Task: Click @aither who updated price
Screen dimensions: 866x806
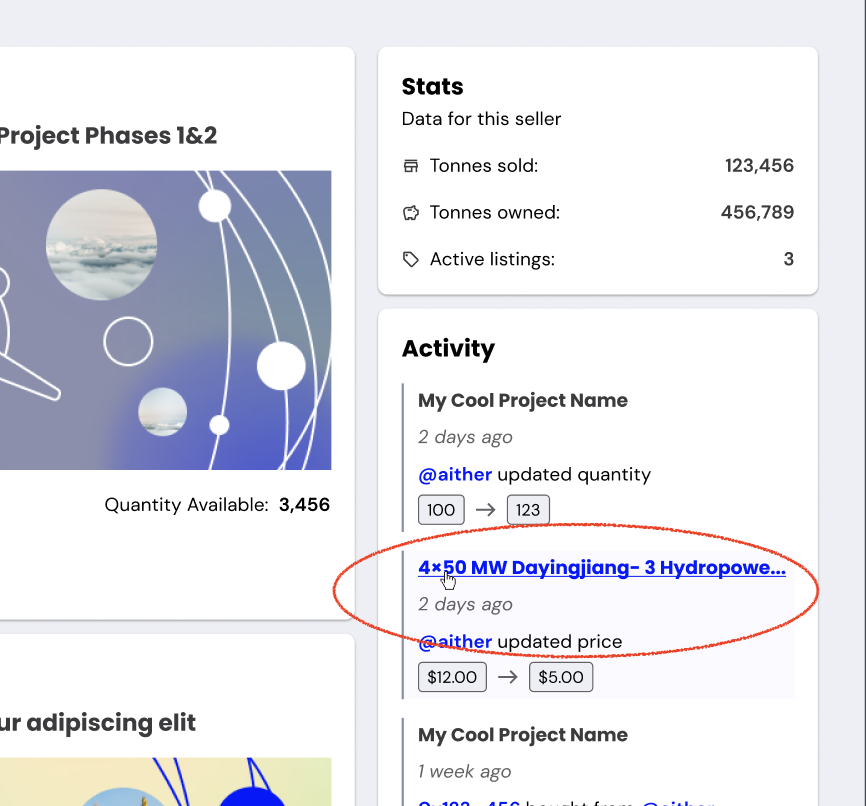Action: point(455,642)
